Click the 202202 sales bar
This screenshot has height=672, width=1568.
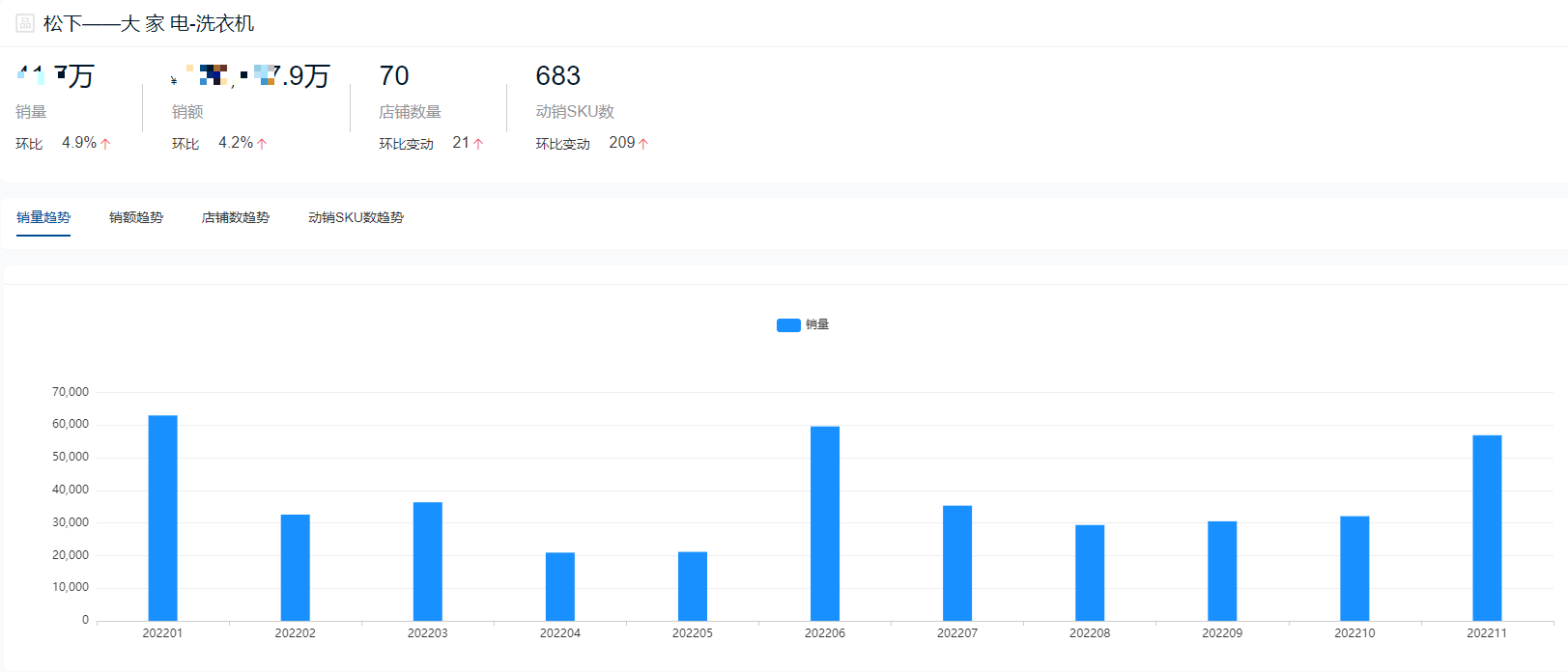click(296, 568)
